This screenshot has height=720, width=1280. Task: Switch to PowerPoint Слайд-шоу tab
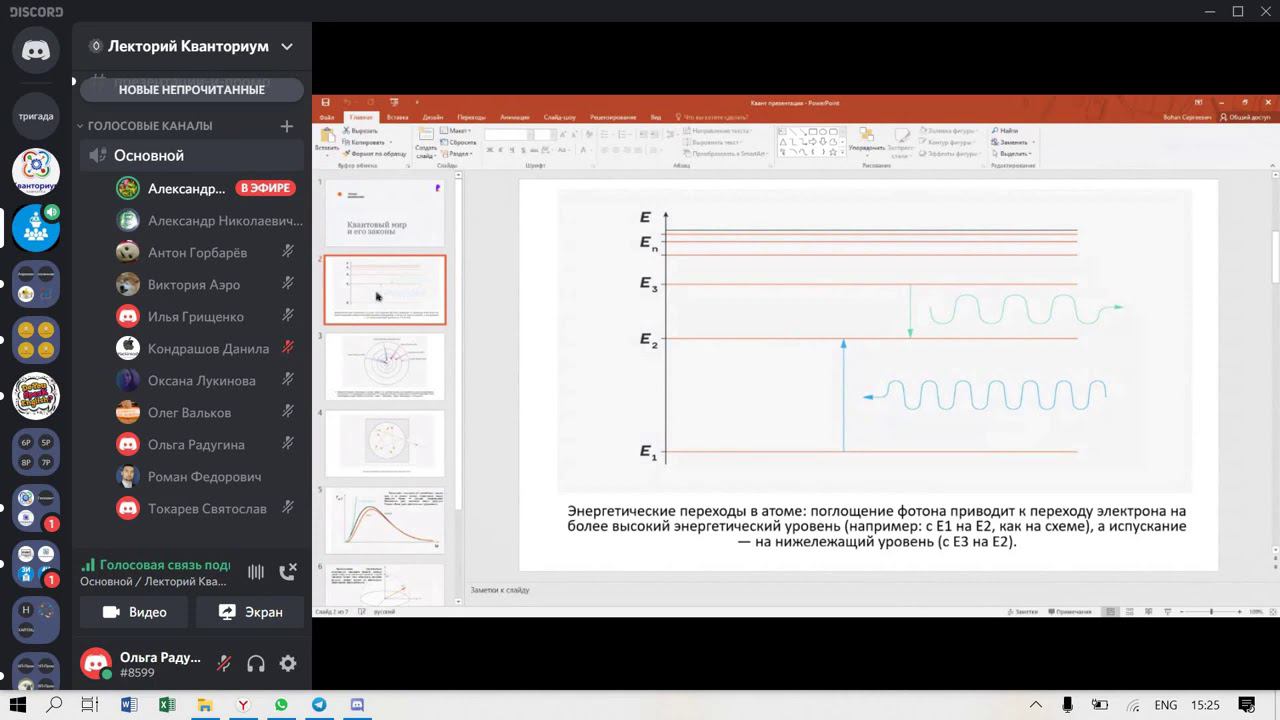(x=560, y=118)
